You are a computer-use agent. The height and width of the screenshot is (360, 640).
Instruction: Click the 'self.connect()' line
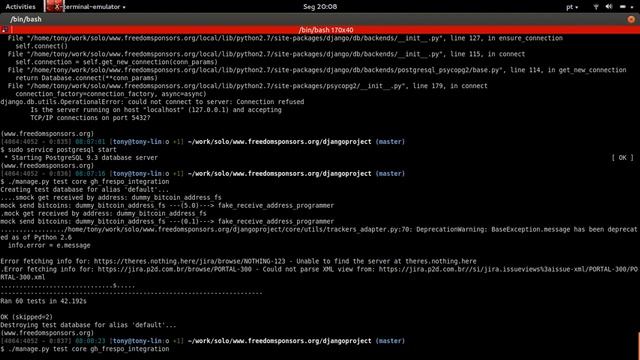42,46
